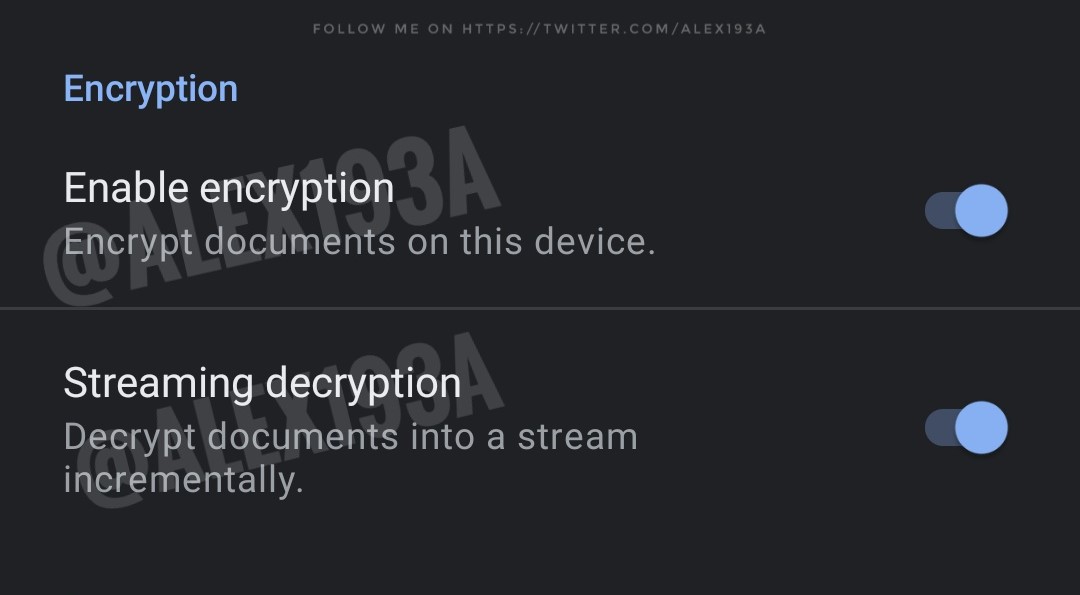Click the dark track of Streaming decryption switch
The width and height of the screenshot is (1080, 595).
click(x=939, y=428)
